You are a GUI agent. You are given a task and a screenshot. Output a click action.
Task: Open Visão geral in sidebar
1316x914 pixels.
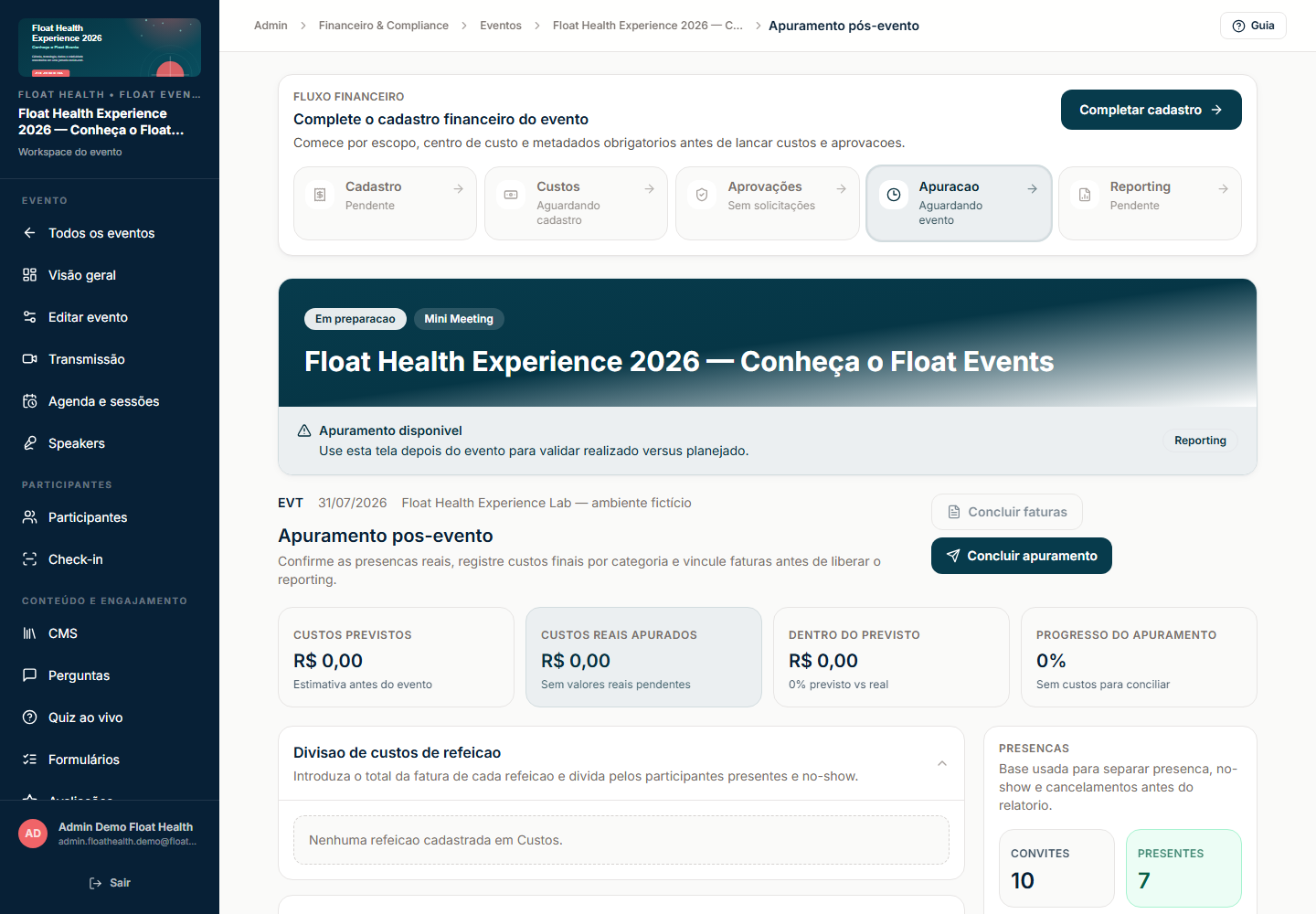[x=110, y=275]
